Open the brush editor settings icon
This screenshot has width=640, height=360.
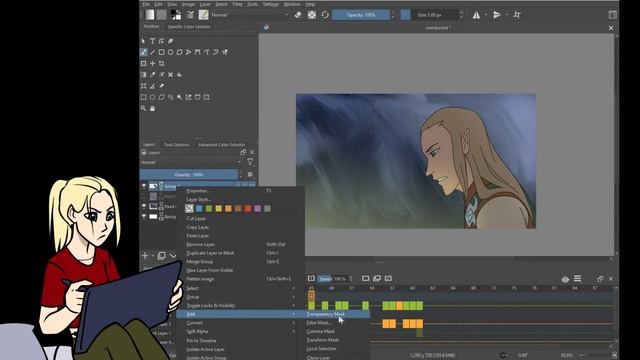click(x=190, y=15)
